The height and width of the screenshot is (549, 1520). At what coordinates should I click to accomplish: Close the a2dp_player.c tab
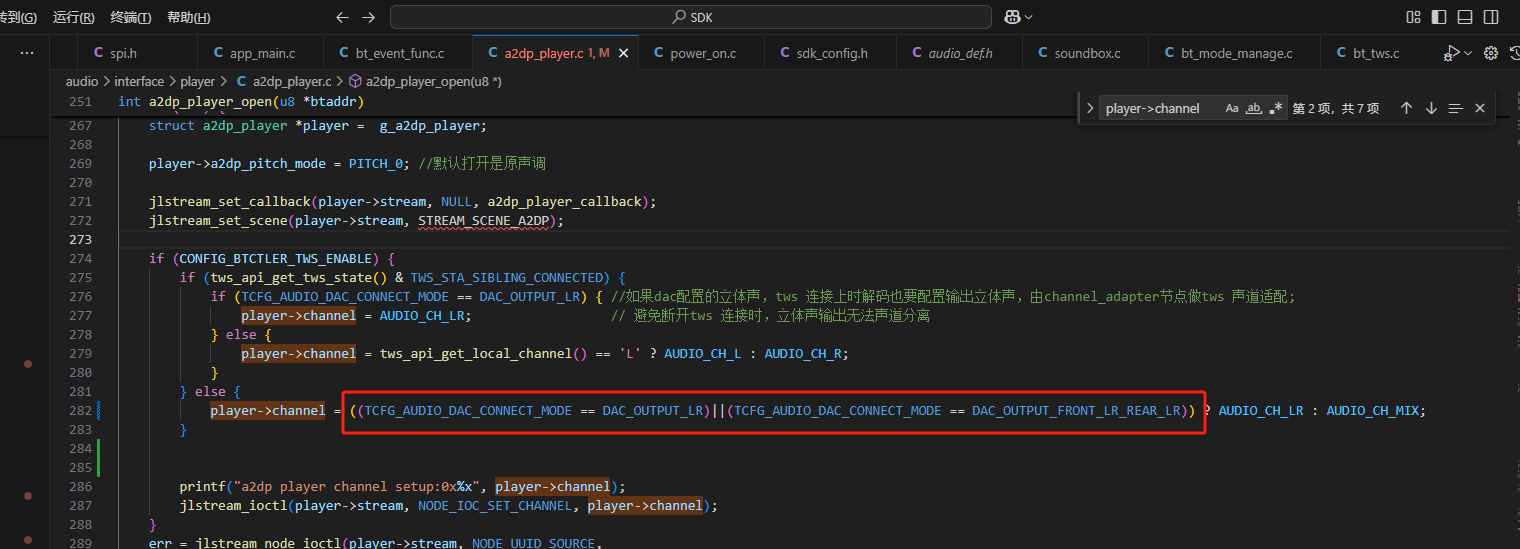point(624,53)
